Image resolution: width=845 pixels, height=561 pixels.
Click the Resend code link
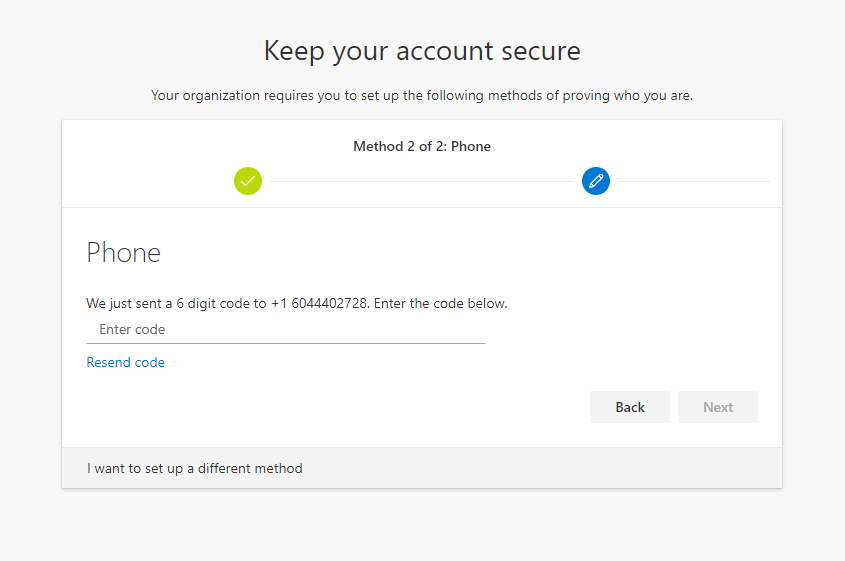point(126,362)
